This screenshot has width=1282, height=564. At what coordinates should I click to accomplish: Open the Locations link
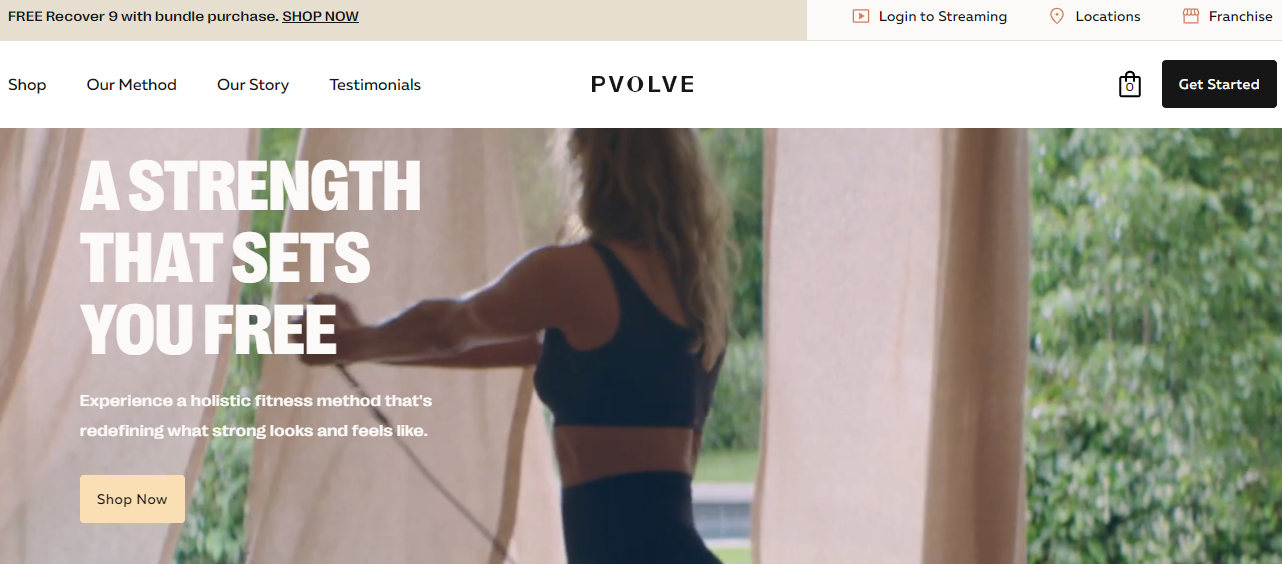point(1108,16)
